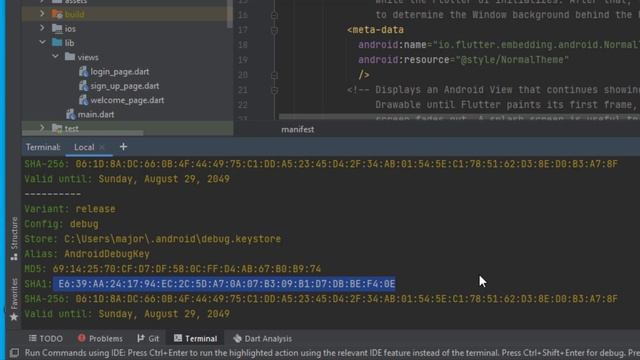Screen dimensions: 640x360
Task: Click the Variant release line
Action: tap(70, 209)
